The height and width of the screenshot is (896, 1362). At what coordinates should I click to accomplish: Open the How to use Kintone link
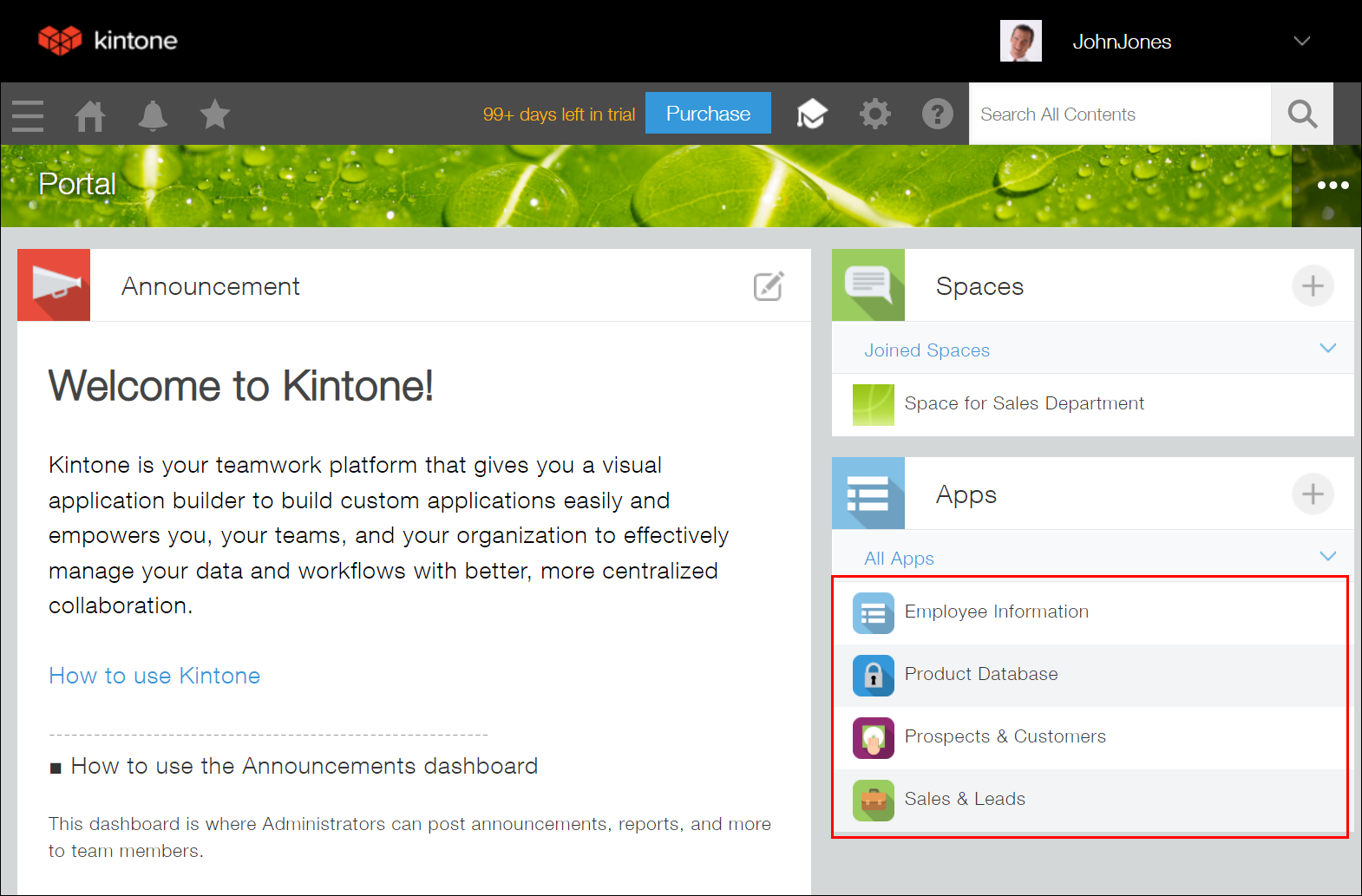(154, 676)
